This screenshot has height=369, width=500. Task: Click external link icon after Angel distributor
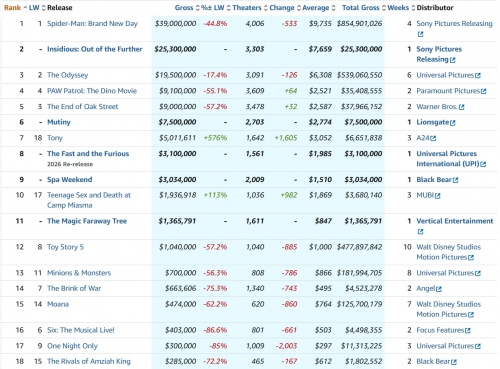tap(439, 289)
